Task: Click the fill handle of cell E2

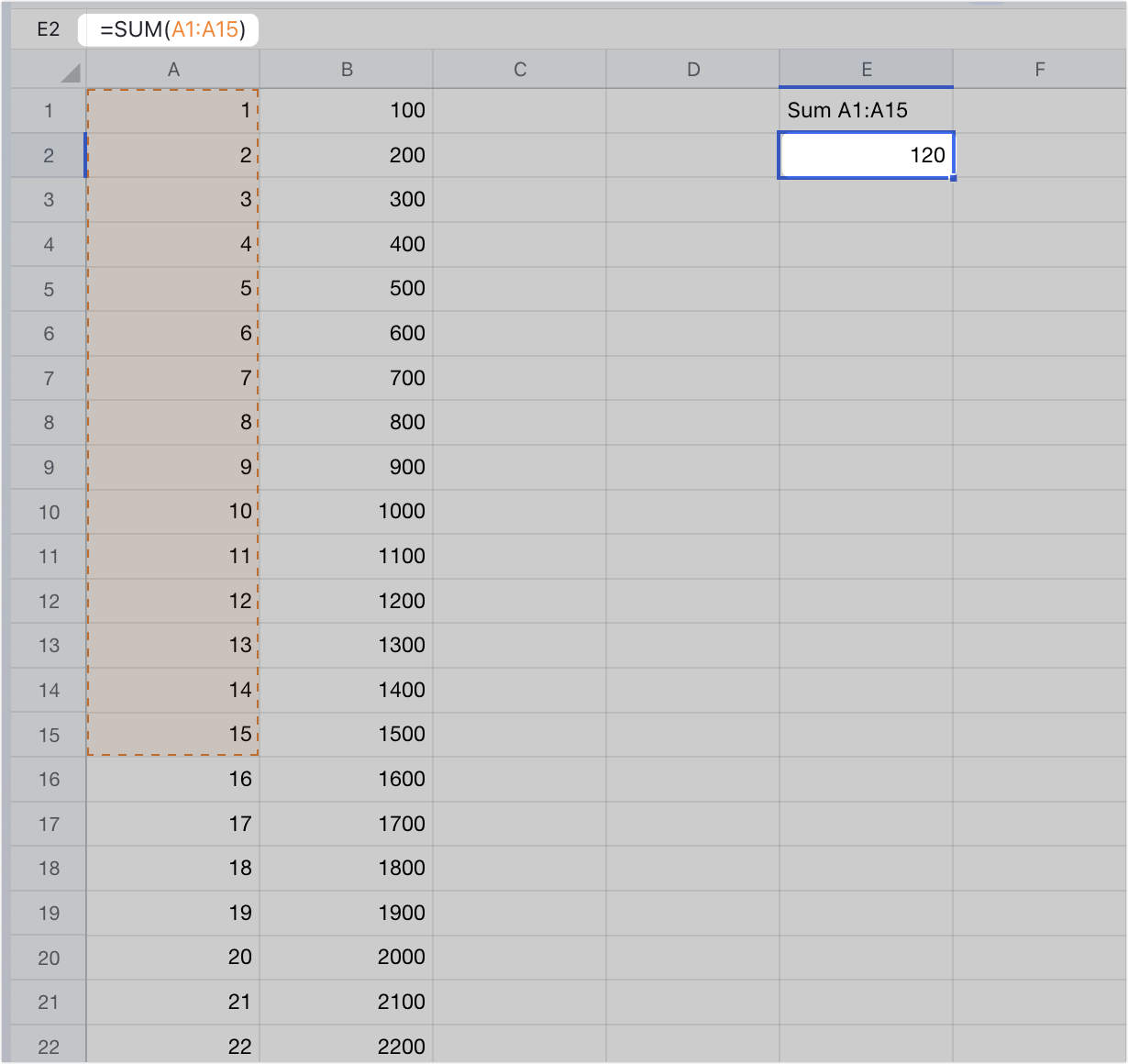Action: pos(953,177)
